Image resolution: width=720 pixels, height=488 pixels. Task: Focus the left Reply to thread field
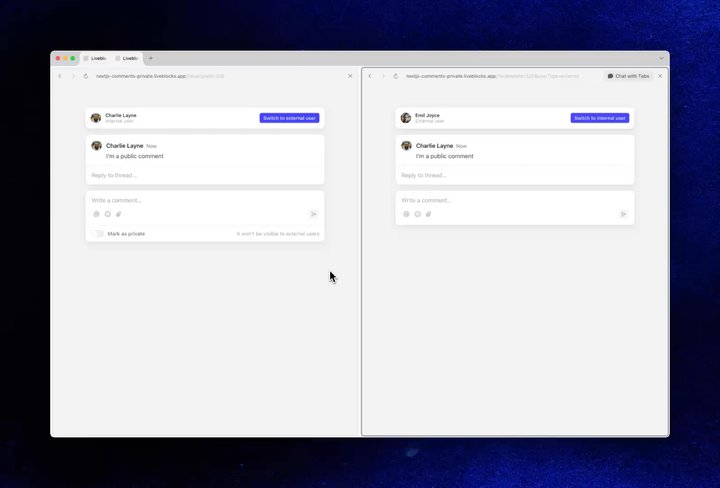pyautogui.click(x=205, y=175)
